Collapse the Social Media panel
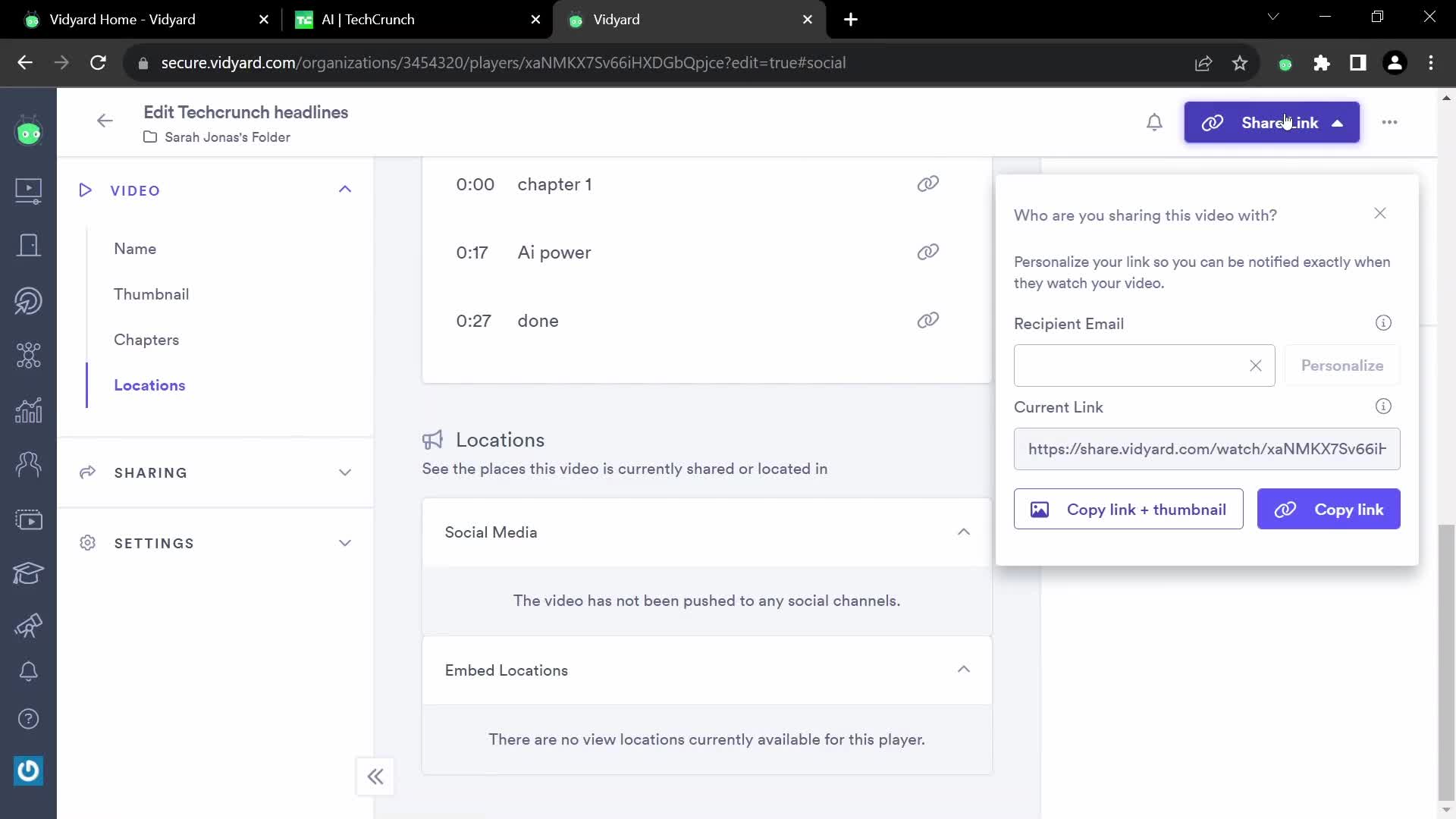This screenshot has height=819, width=1456. pyautogui.click(x=964, y=532)
